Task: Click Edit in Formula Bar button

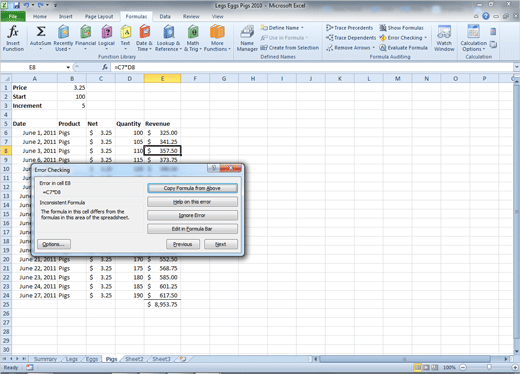Action: (192, 229)
